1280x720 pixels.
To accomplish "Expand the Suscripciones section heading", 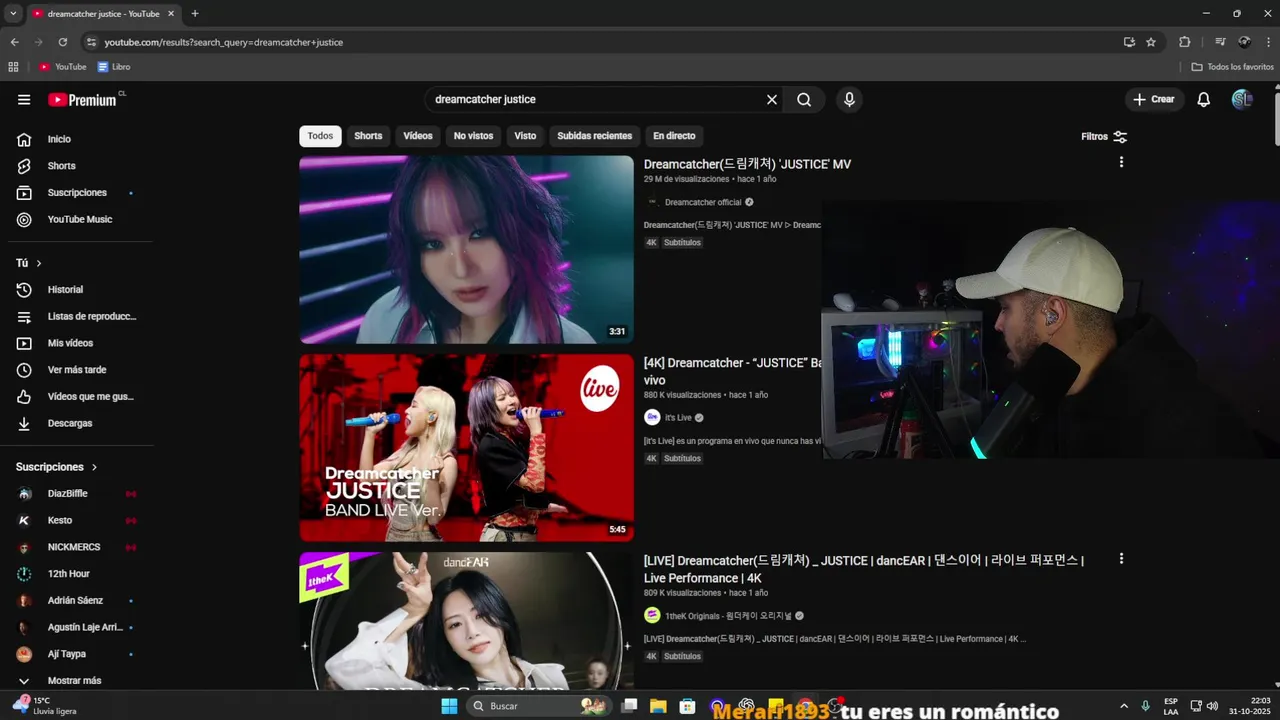I will point(57,467).
